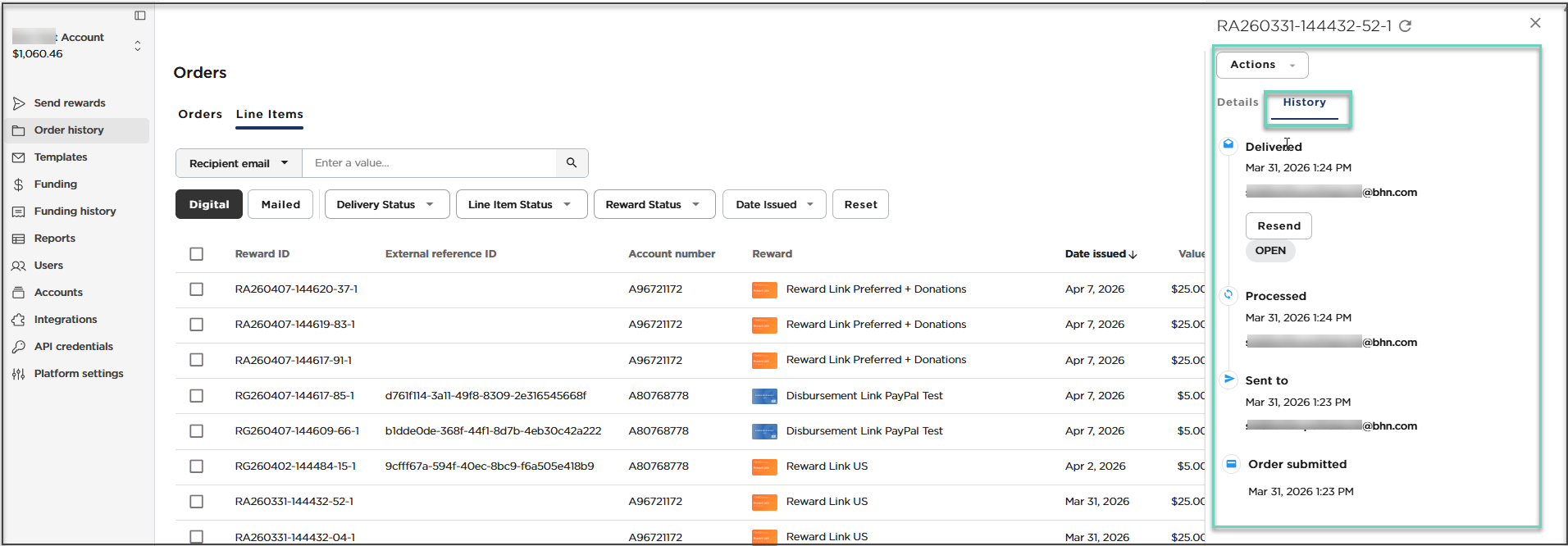Toggle the select-all checkbox in table header

coord(197,254)
